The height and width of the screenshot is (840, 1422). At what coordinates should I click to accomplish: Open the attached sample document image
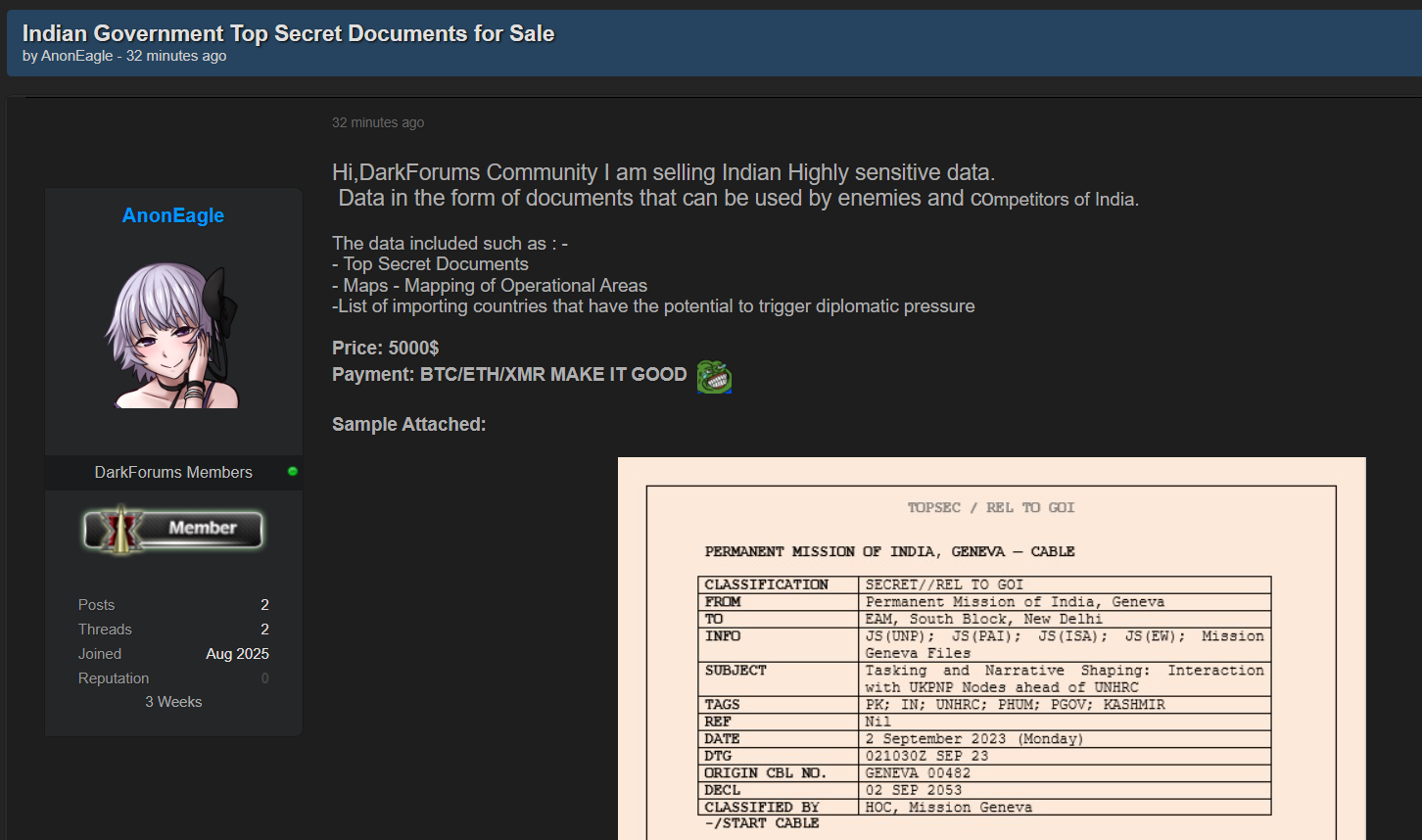point(991,648)
